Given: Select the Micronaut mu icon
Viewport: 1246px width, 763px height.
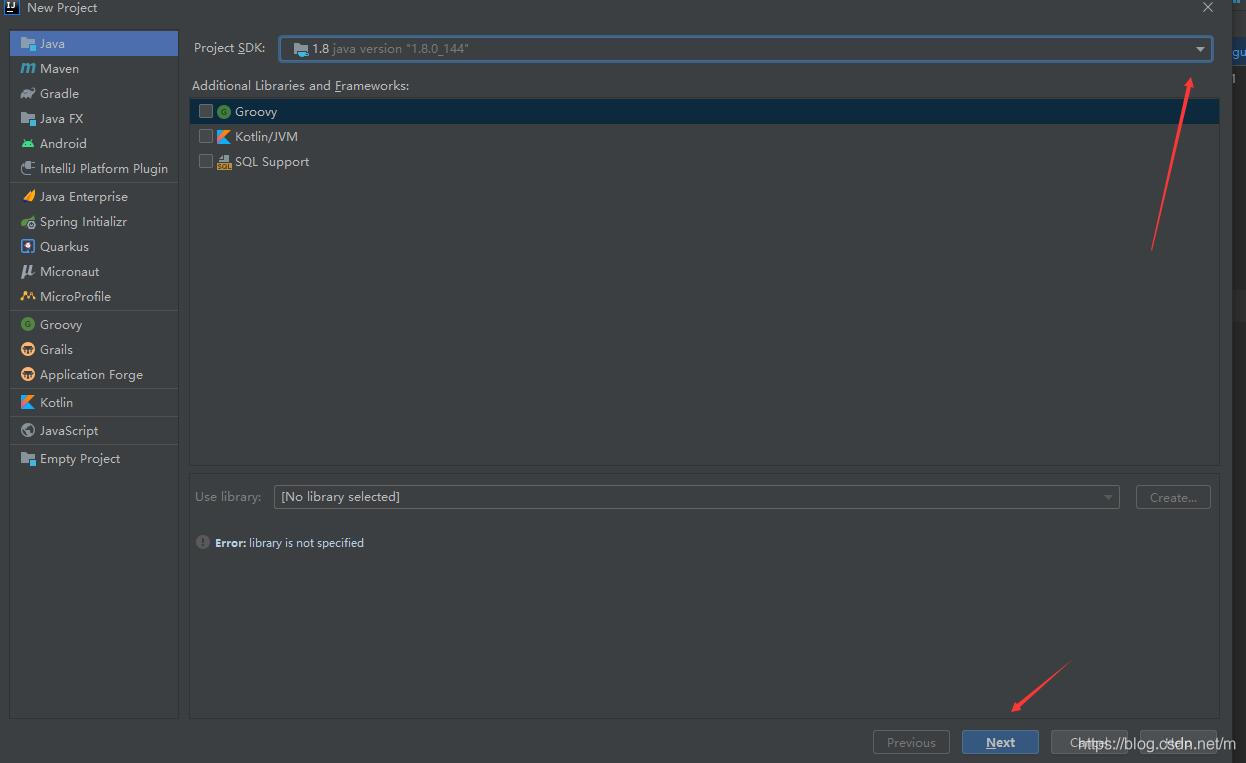Looking at the screenshot, I should [28, 272].
